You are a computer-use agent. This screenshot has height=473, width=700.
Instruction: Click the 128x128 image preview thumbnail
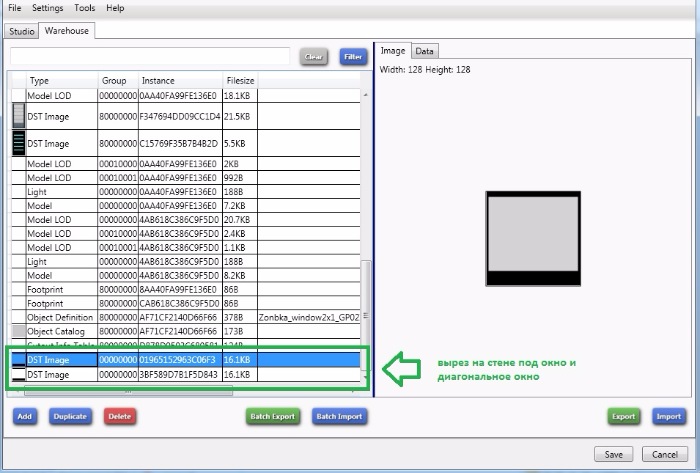(x=533, y=236)
